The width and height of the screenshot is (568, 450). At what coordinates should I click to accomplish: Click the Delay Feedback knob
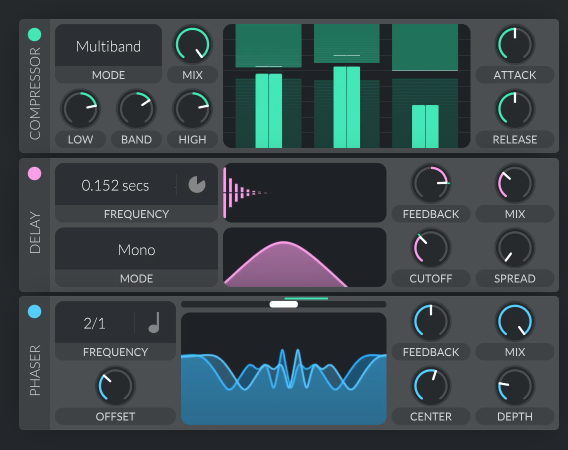431,183
